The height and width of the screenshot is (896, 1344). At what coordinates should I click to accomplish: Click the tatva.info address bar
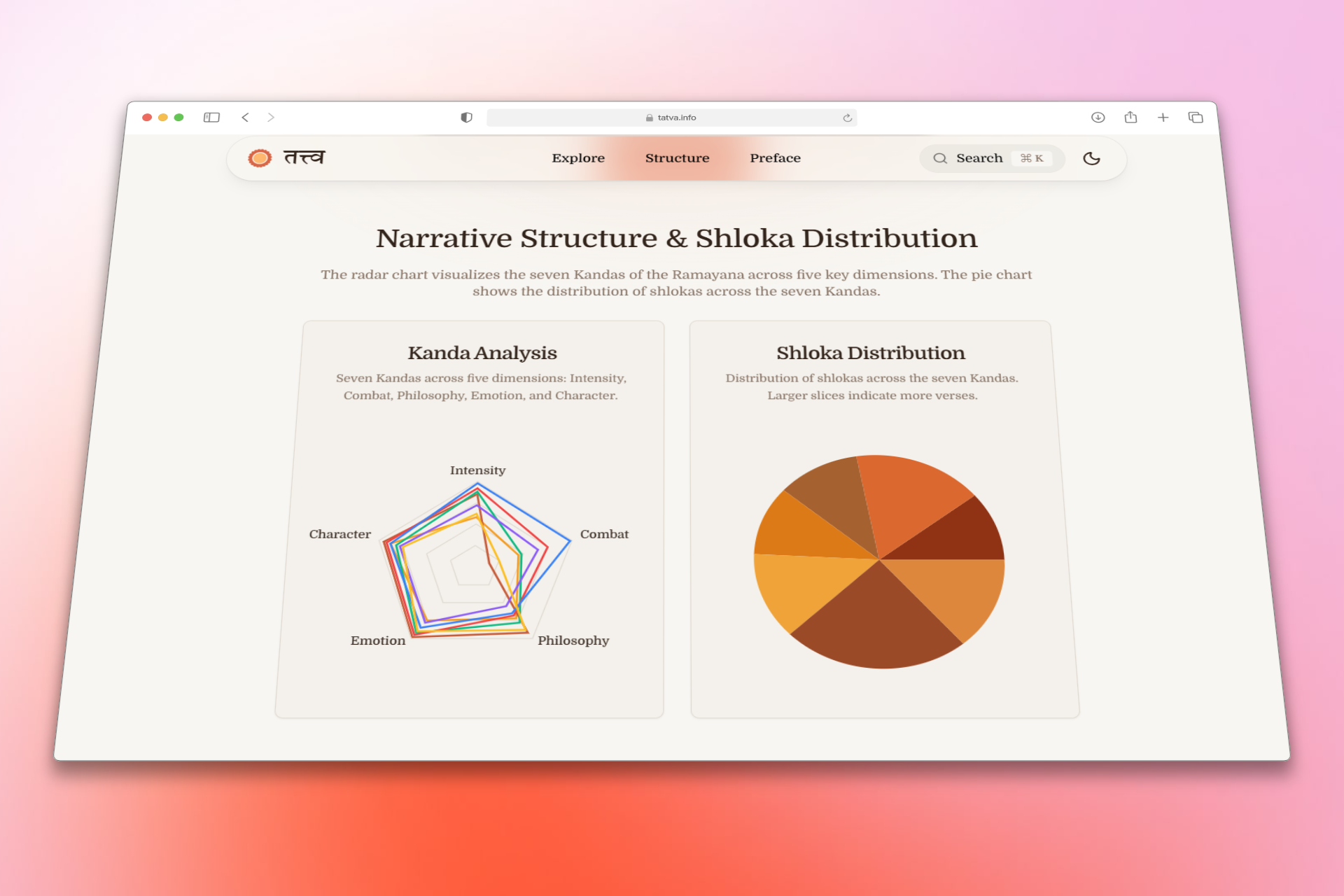click(671, 118)
